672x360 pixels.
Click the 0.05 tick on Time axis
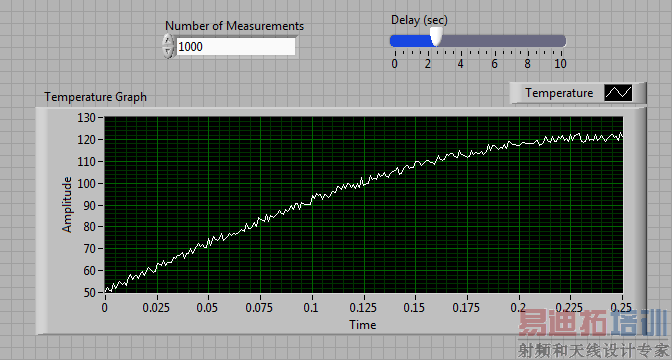click(208, 308)
